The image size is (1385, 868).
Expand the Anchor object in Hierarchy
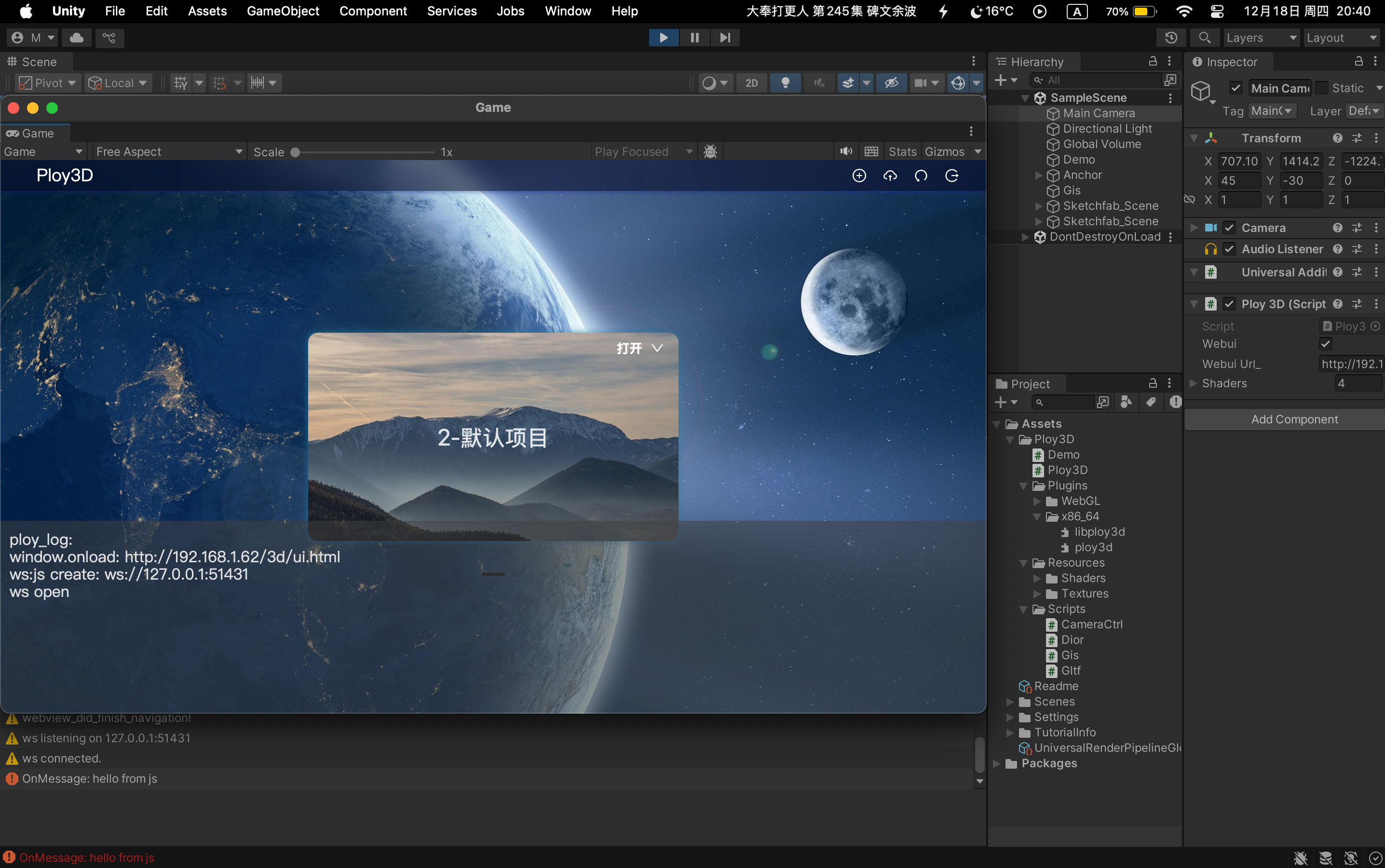pyautogui.click(x=1038, y=175)
